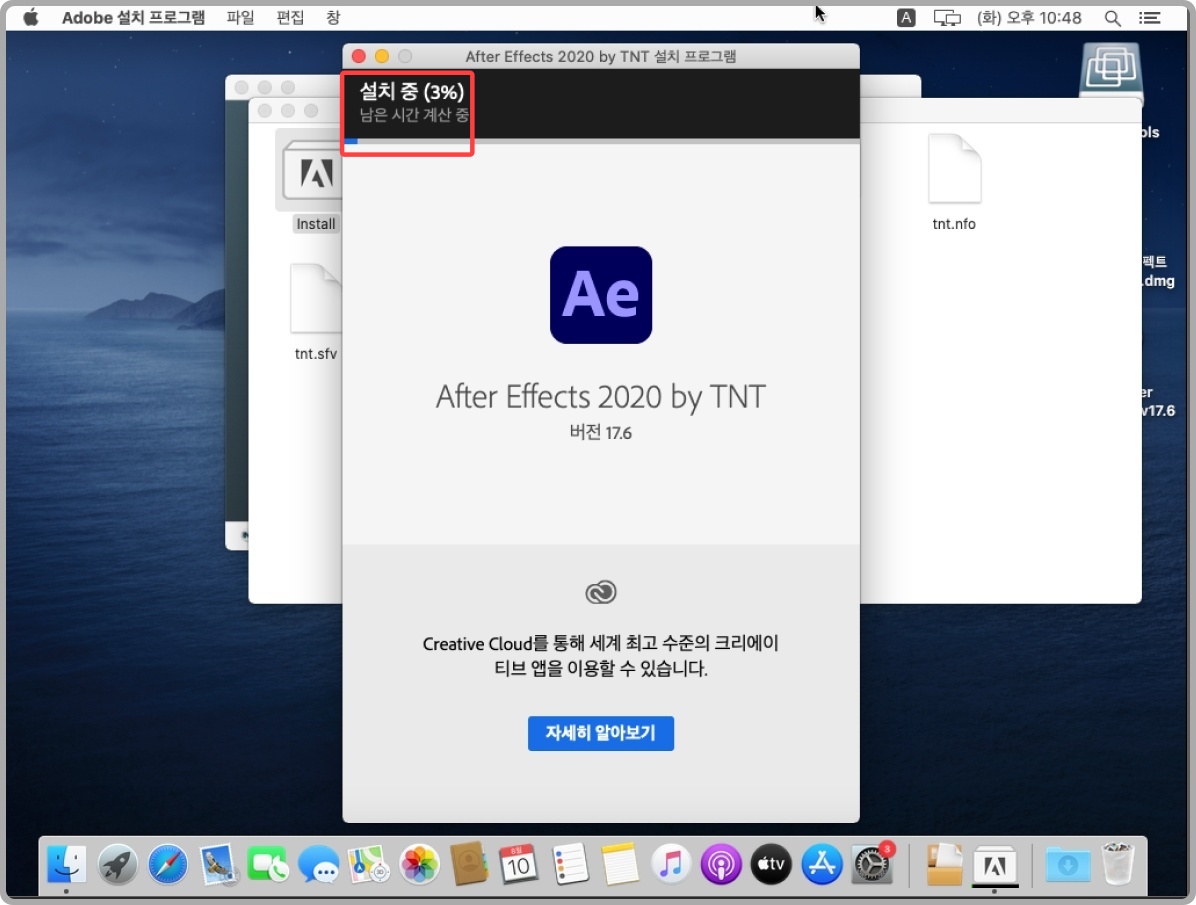The height and width of the screenshot is (905, 1196).
Task: Select the Install icon in background Finder window
Action: tap(311, 172)
